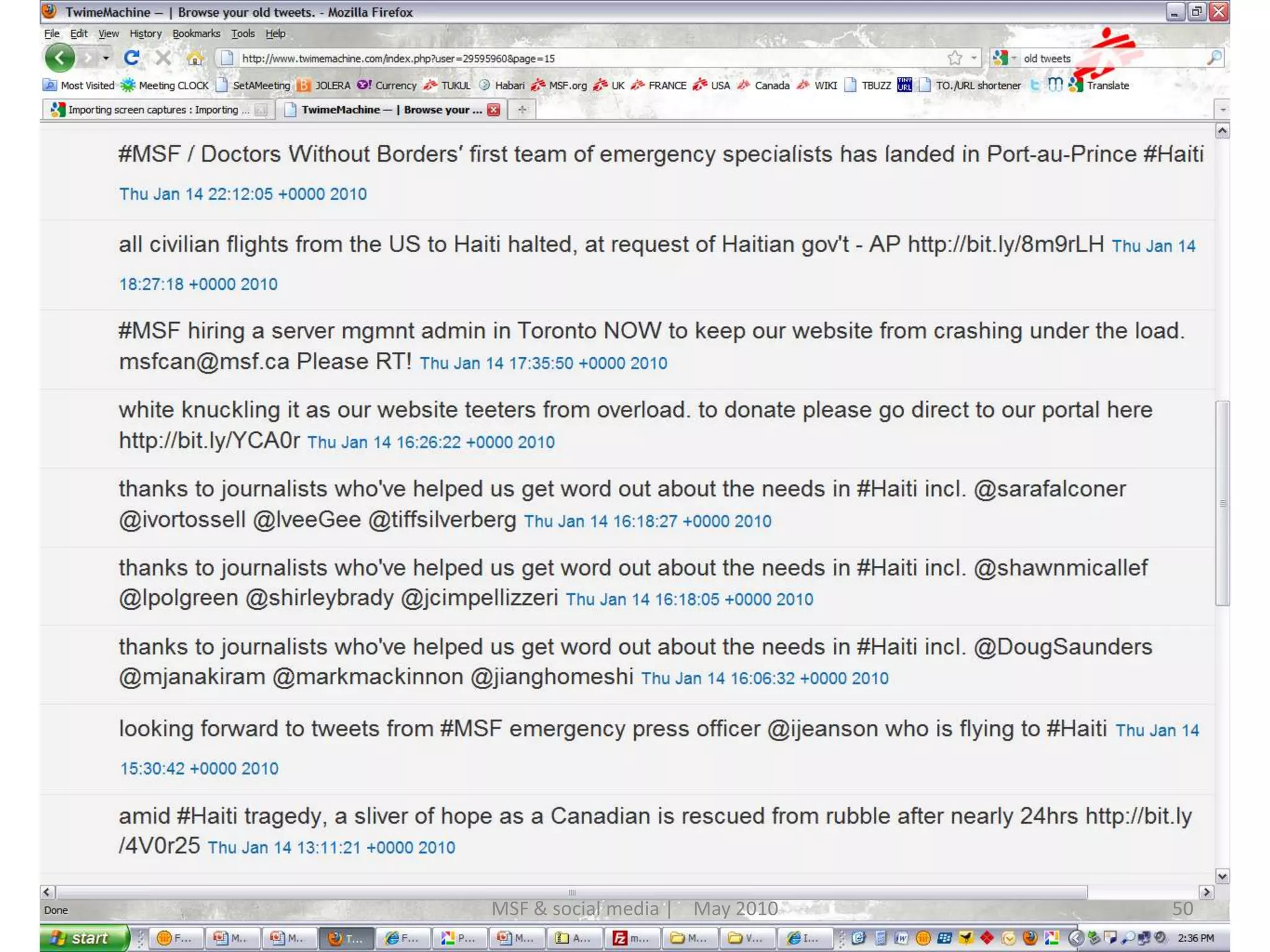The width and height of the screenshot is (1270, 952).
Task: Click the search magnifier icon
Action: 1214,58
